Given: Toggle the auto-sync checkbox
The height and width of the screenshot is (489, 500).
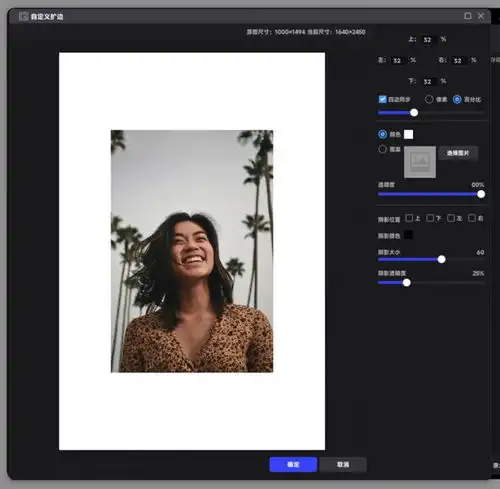Looking at the screenshot, I should tap(382, 99).
